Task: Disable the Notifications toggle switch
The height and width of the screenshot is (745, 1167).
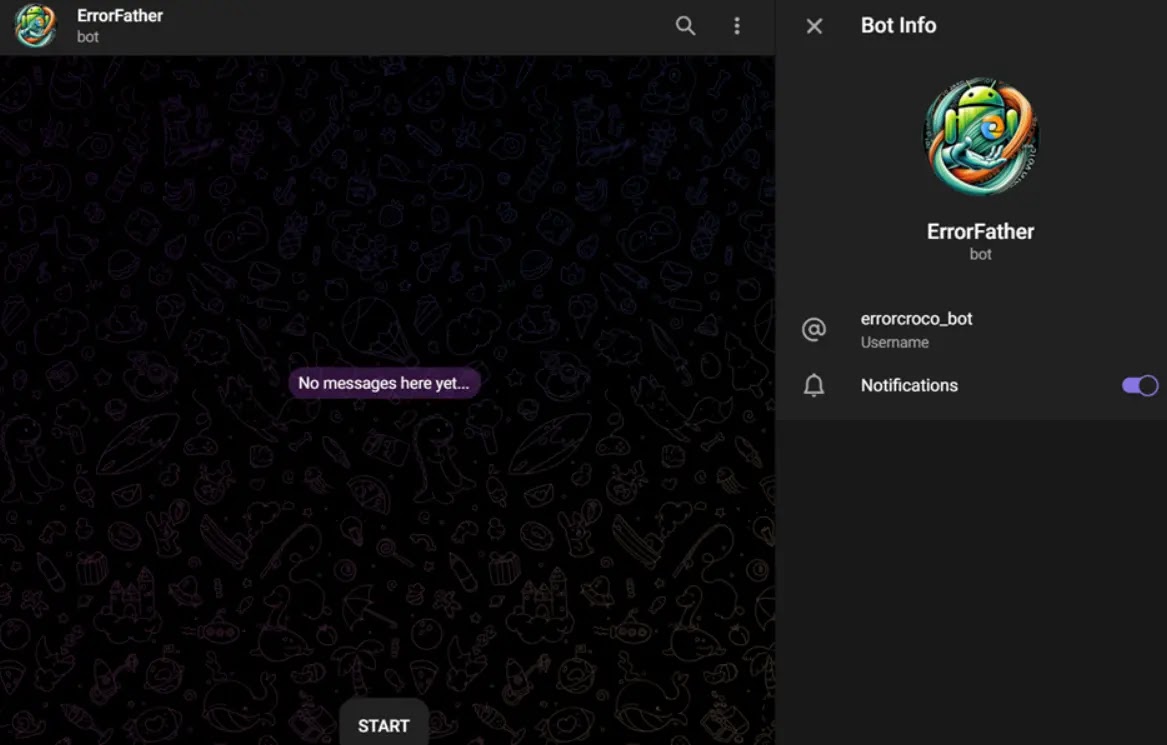Action: coord(1139,386)
